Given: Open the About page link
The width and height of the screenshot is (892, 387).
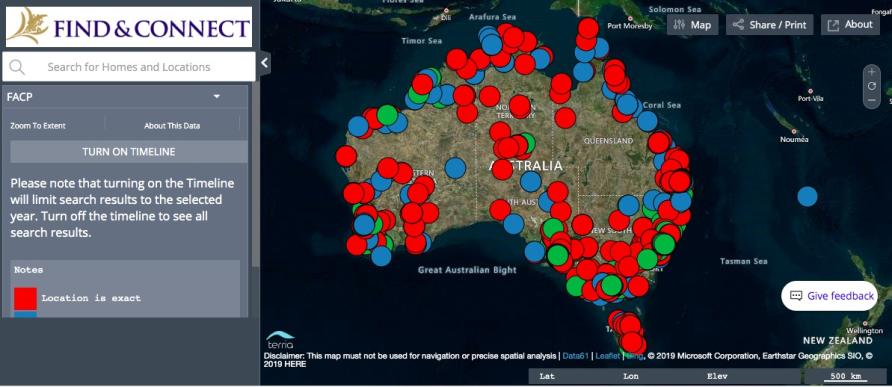Looking at the screenshot, I should [x=850, y=25].
